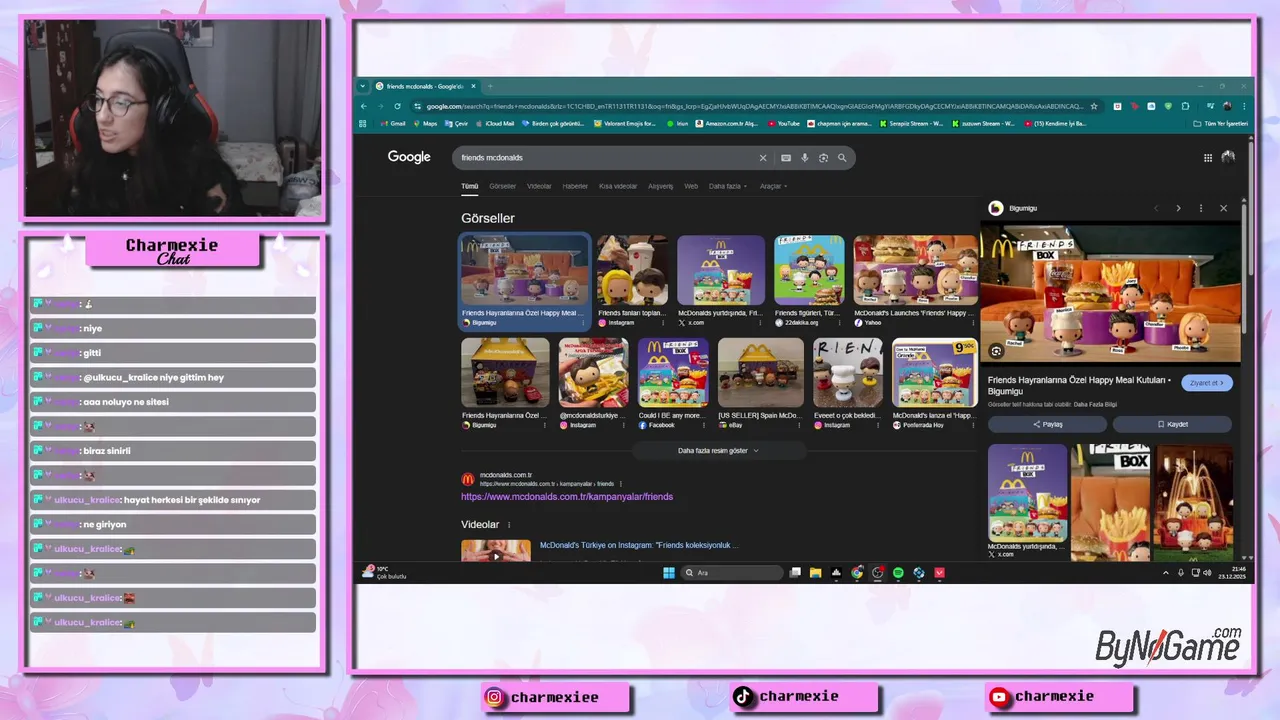This screenshot has height=720, width=1280.
Task: Open the large Friends Box preview image
Action: click(1110, 293)
